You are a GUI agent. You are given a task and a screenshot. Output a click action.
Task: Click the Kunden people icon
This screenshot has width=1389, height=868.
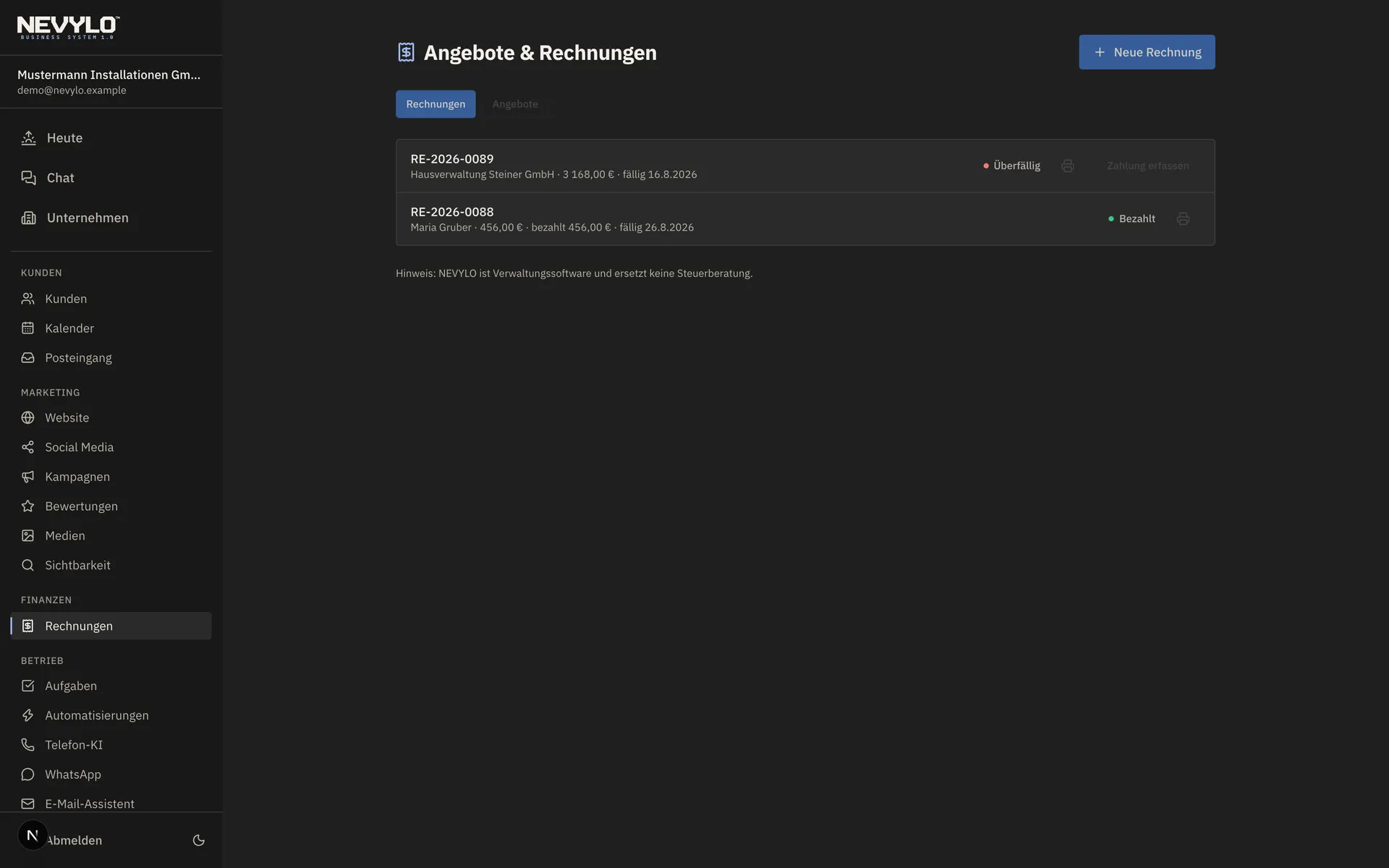pos(27,299)
